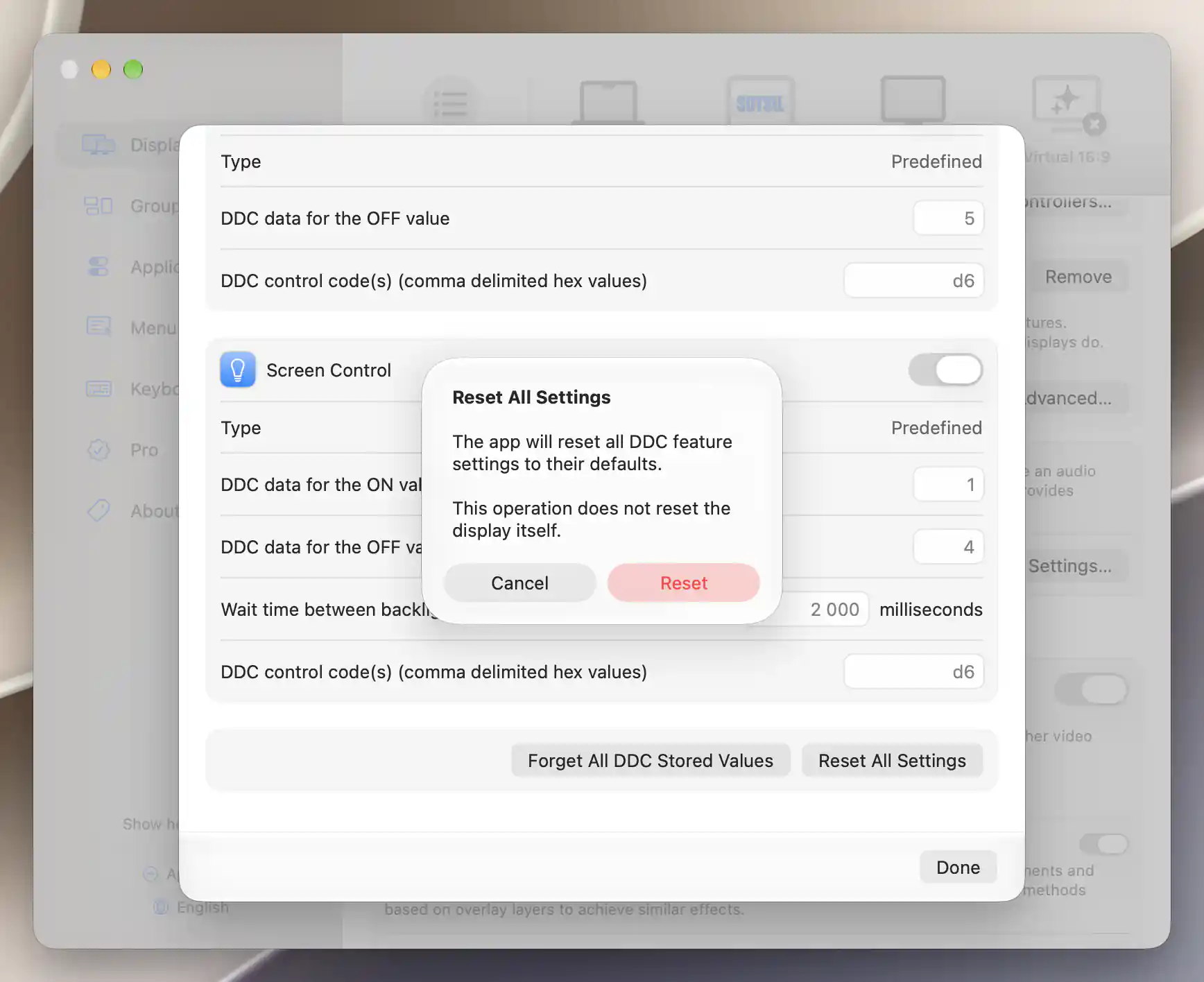Click the green zoom window button
Viewport: 1204px width, 982px height.
[x=133, y=69]
